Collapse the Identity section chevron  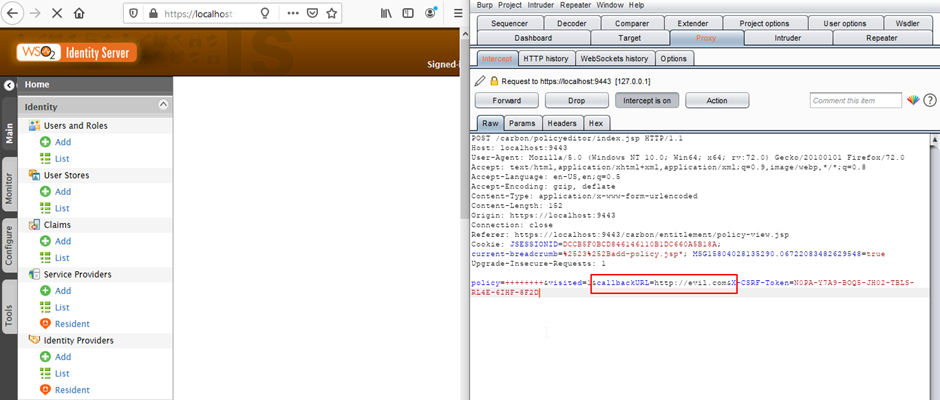(x=163, y=105)
